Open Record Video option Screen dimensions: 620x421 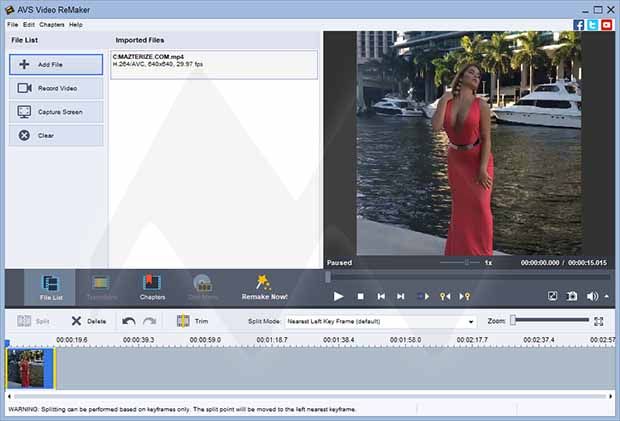coord(56,88)
